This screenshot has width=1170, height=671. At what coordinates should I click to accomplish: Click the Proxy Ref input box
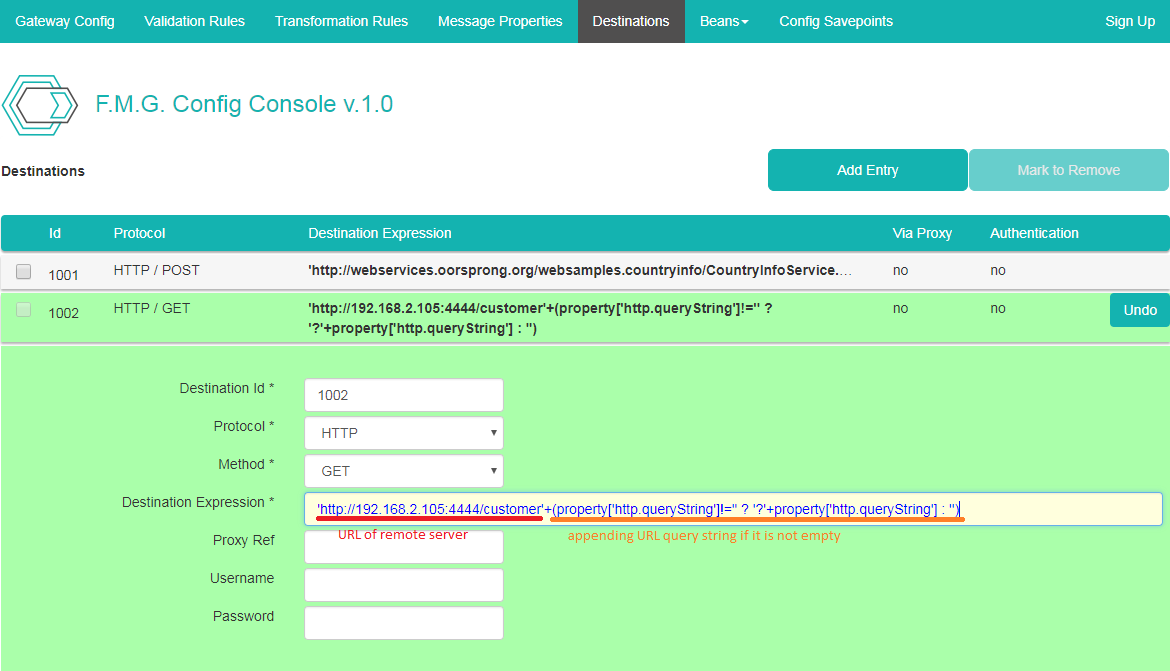(403, 547)
